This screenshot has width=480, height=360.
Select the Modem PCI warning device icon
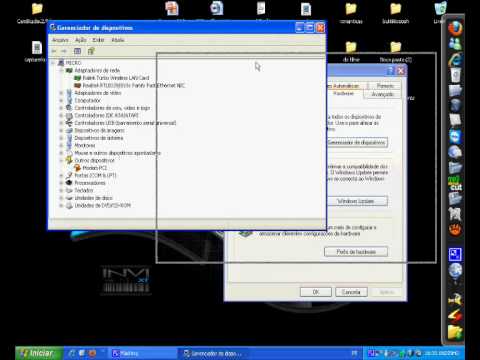coord(77,168)
